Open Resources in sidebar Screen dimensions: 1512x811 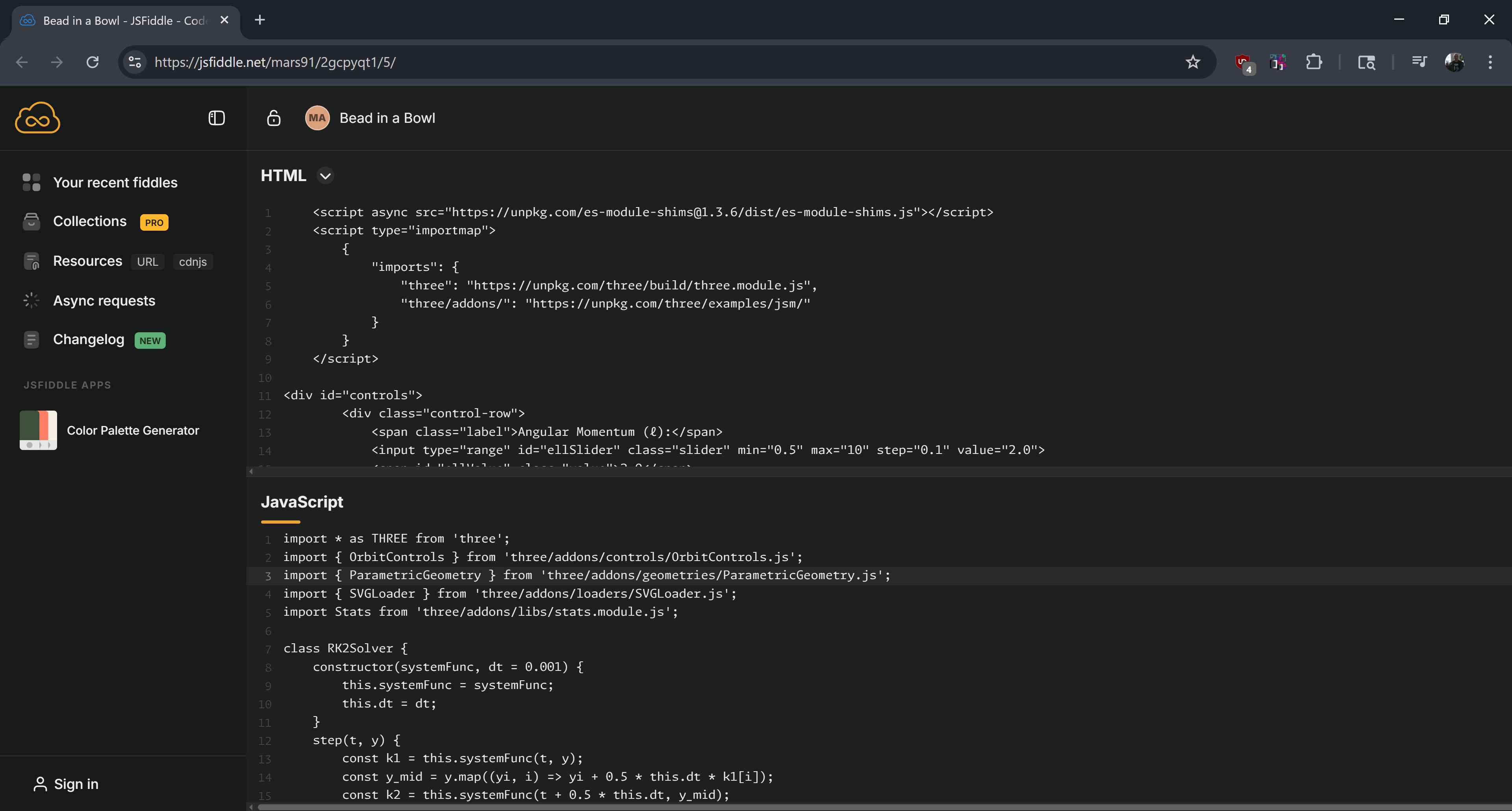click(x=87, y=261)
